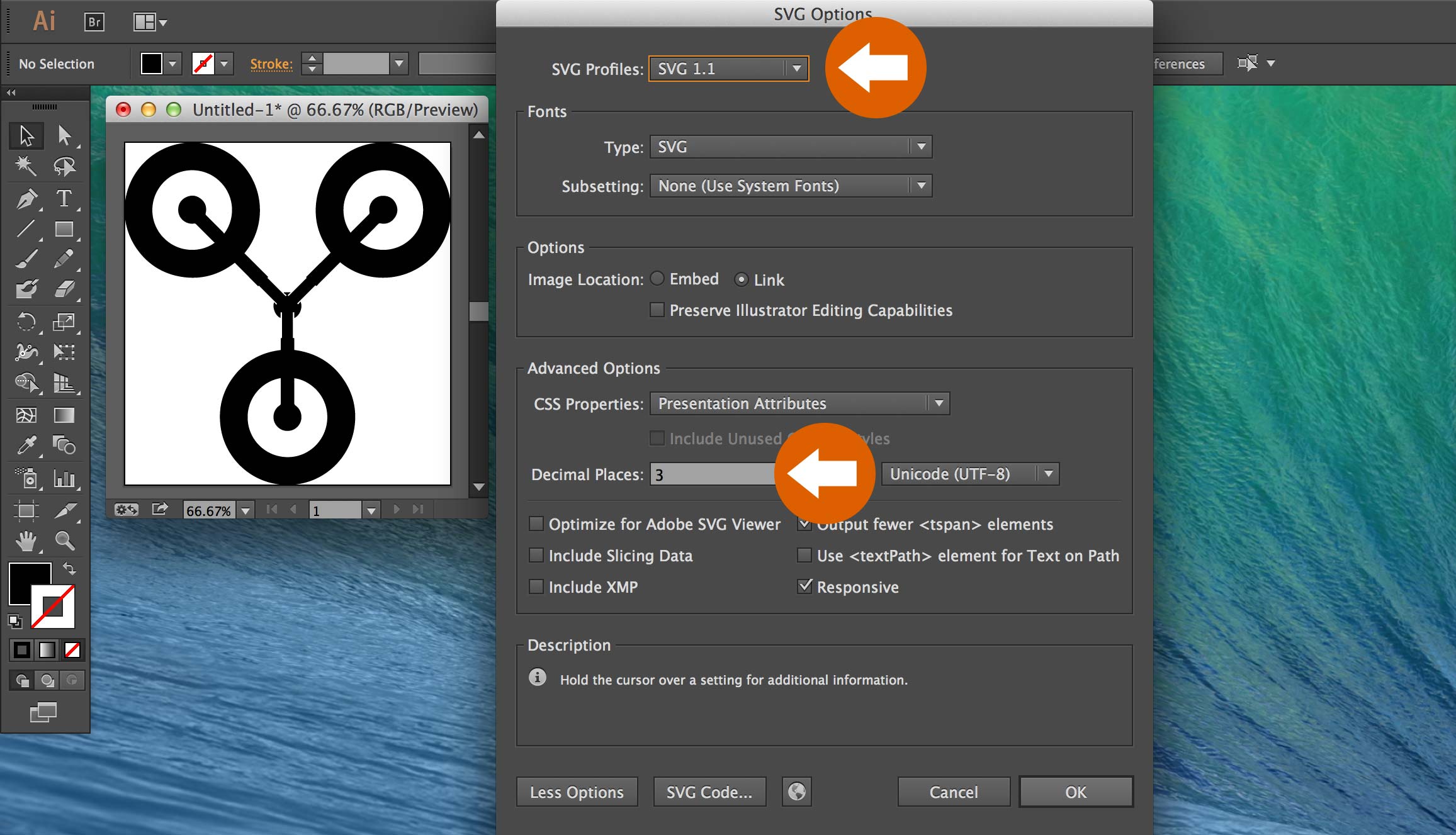
Task: Select the Rotate tool
Action: pos(26,322)
